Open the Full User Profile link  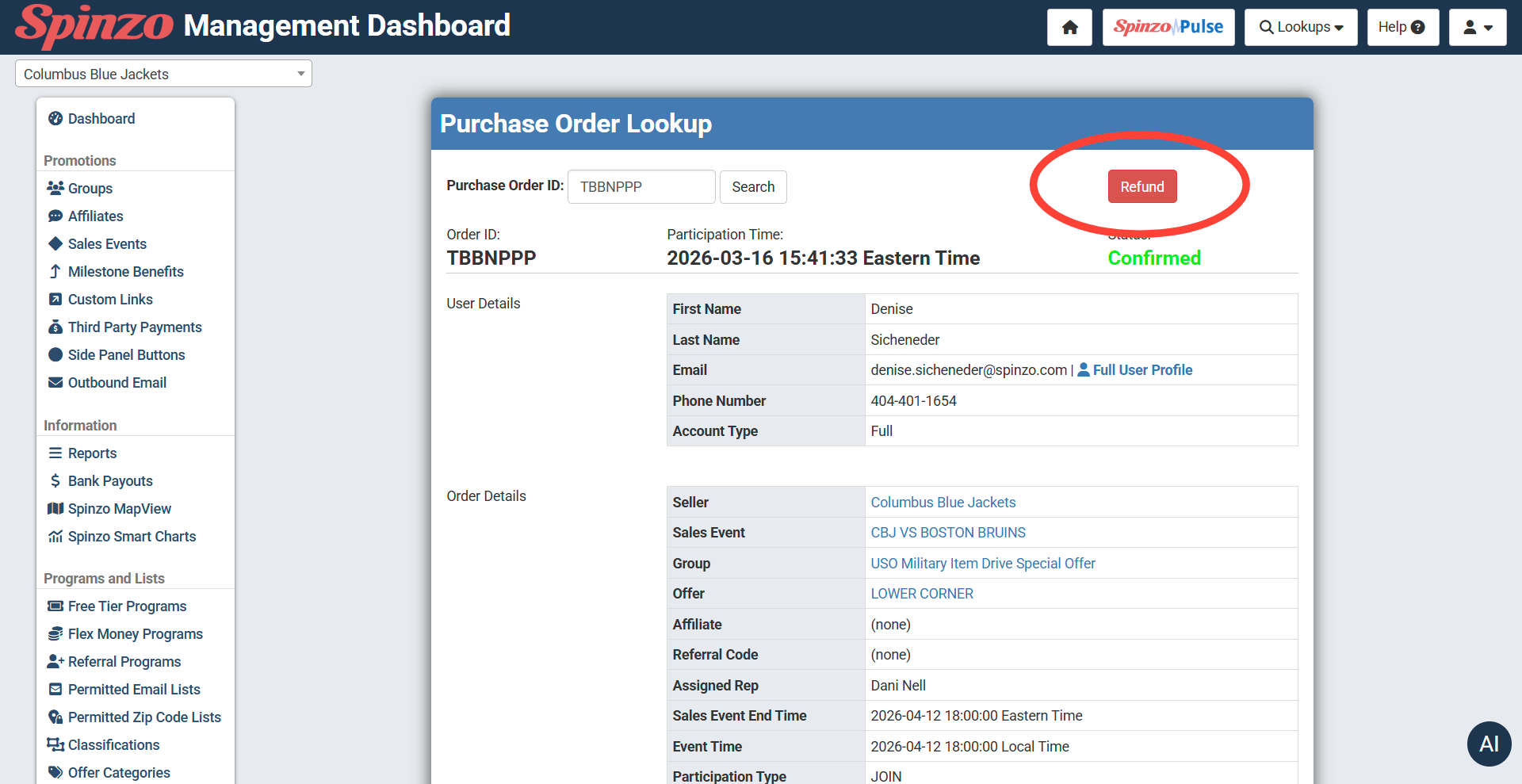(x=1141, y=370)
